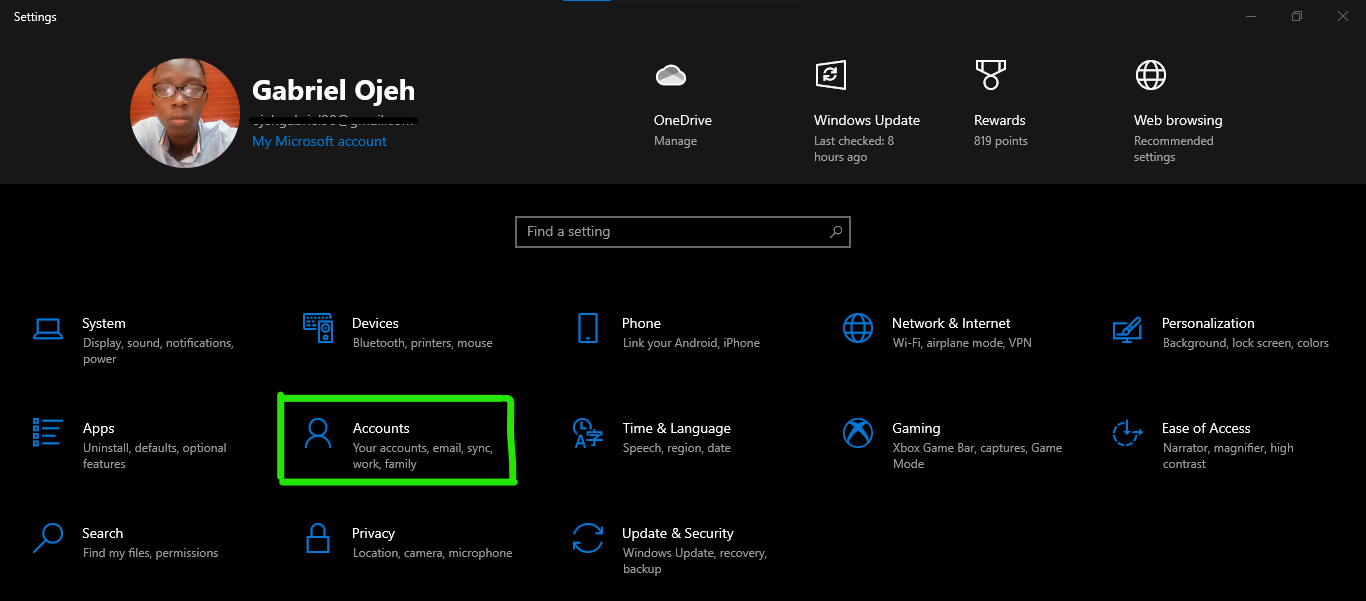Image resolution: width=1366 pixels, height=601 pixels.
Task: Click the Rewards medal icon
Action: [x=990, y=75]
